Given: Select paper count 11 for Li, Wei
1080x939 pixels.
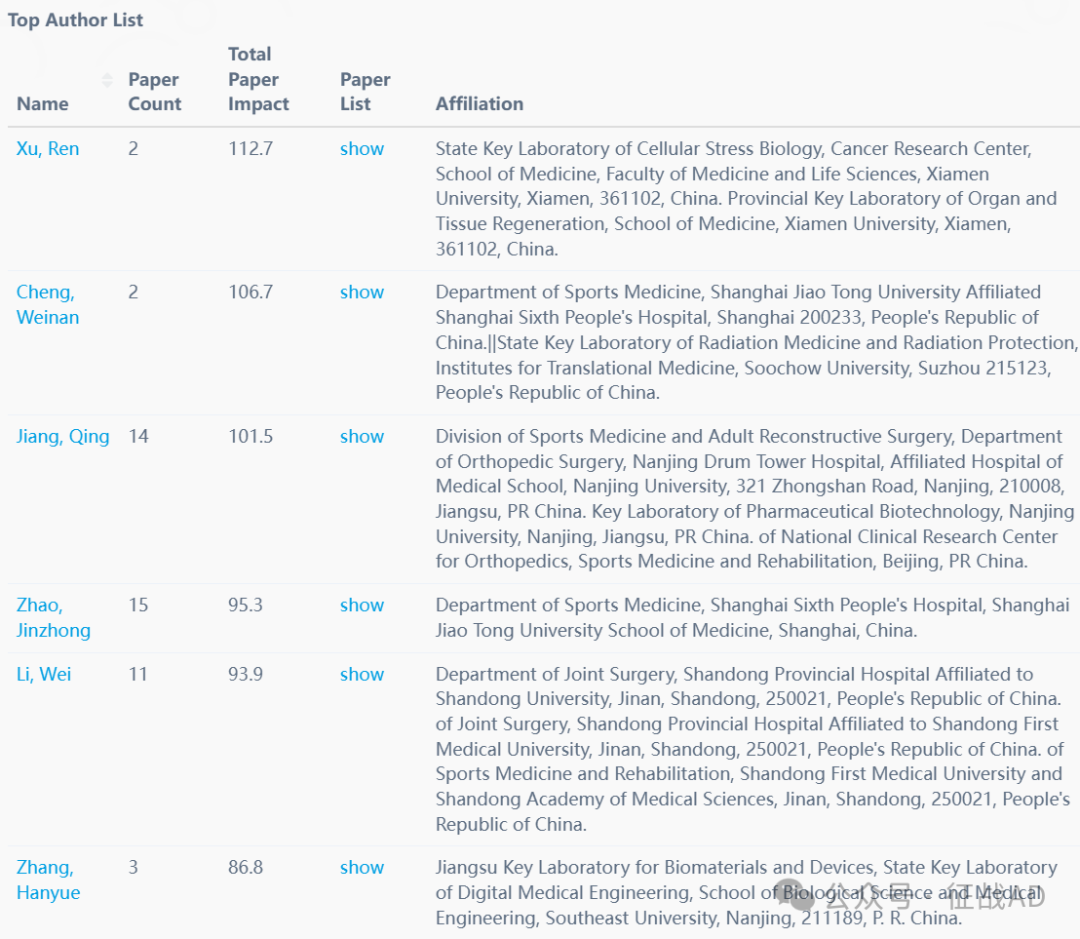Looking at the screenshot, I should [138, 674].
